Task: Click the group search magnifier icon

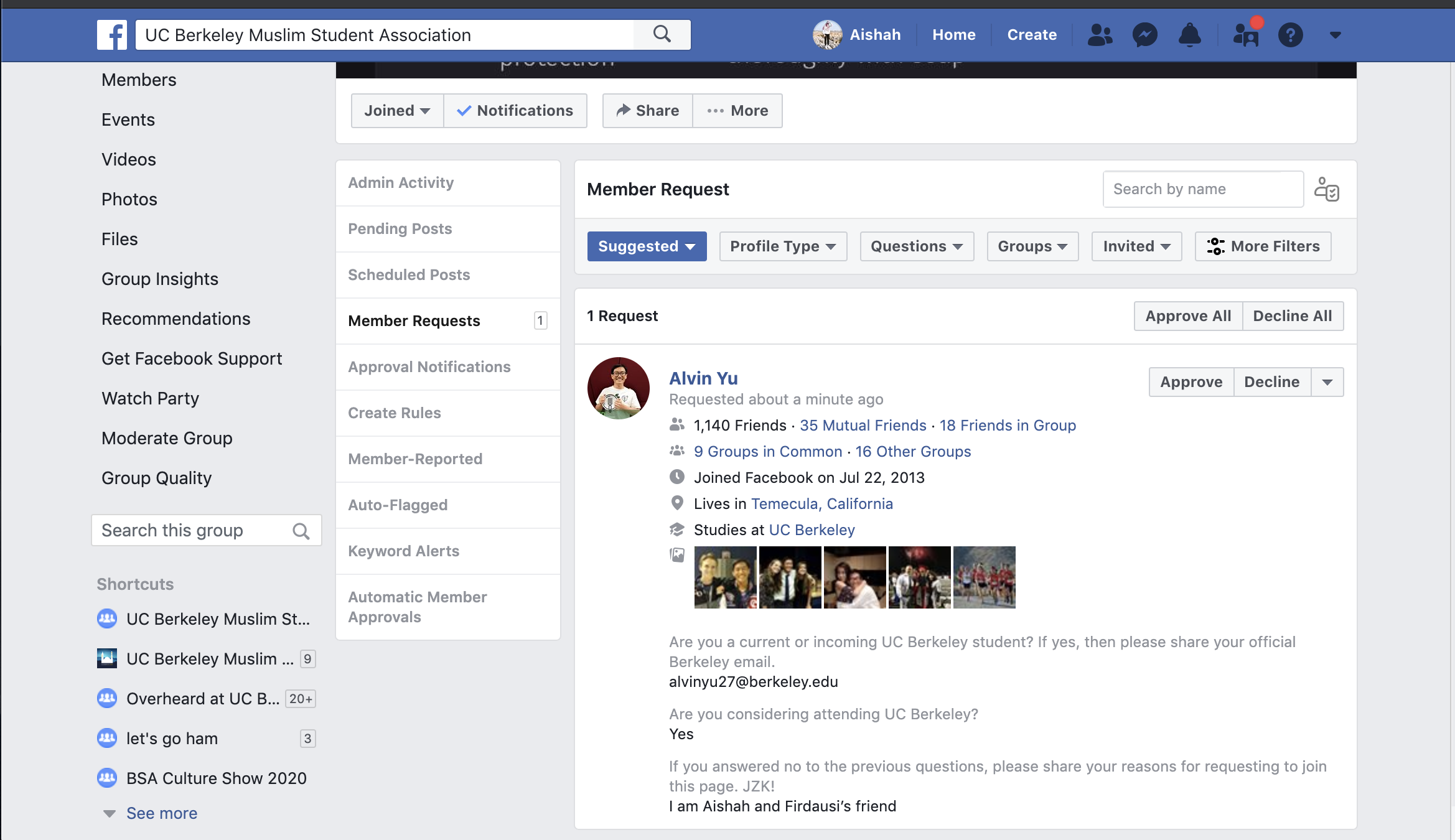Action: tap(301, 531)
